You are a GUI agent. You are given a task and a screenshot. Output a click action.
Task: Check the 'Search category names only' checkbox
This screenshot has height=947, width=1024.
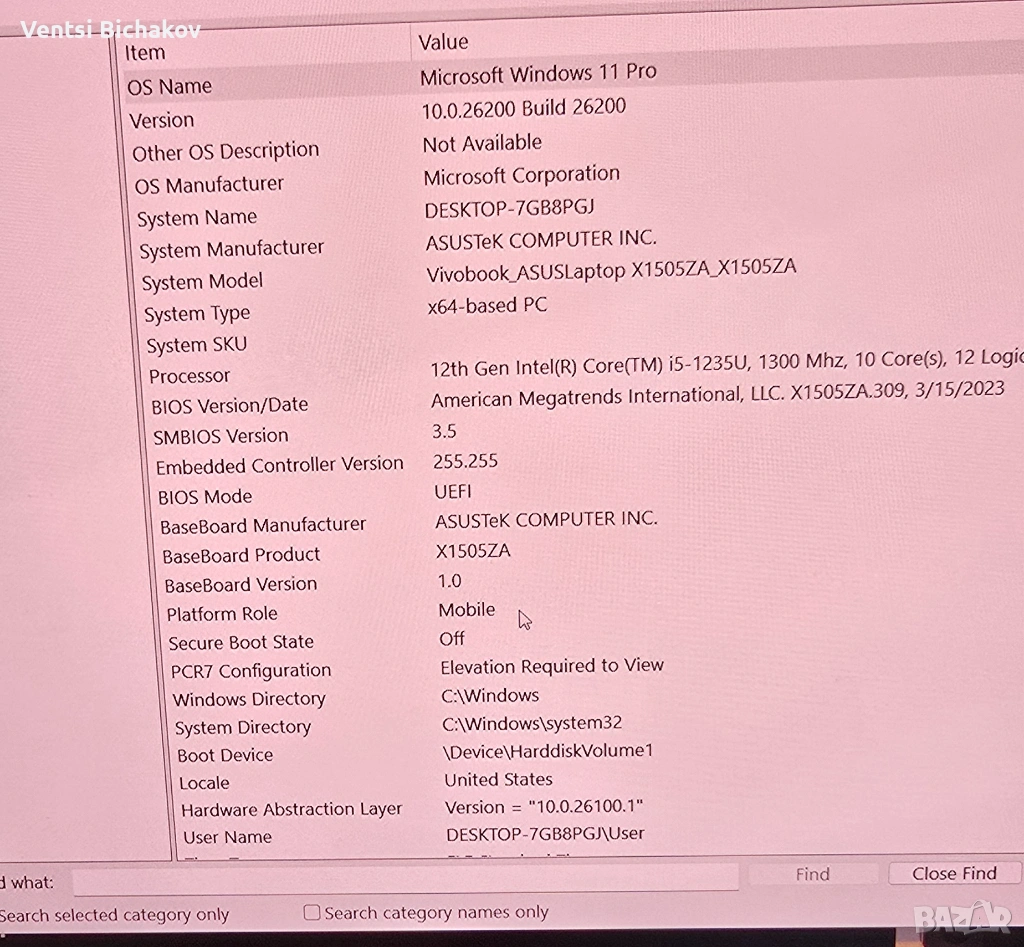(x=312, y=913)
